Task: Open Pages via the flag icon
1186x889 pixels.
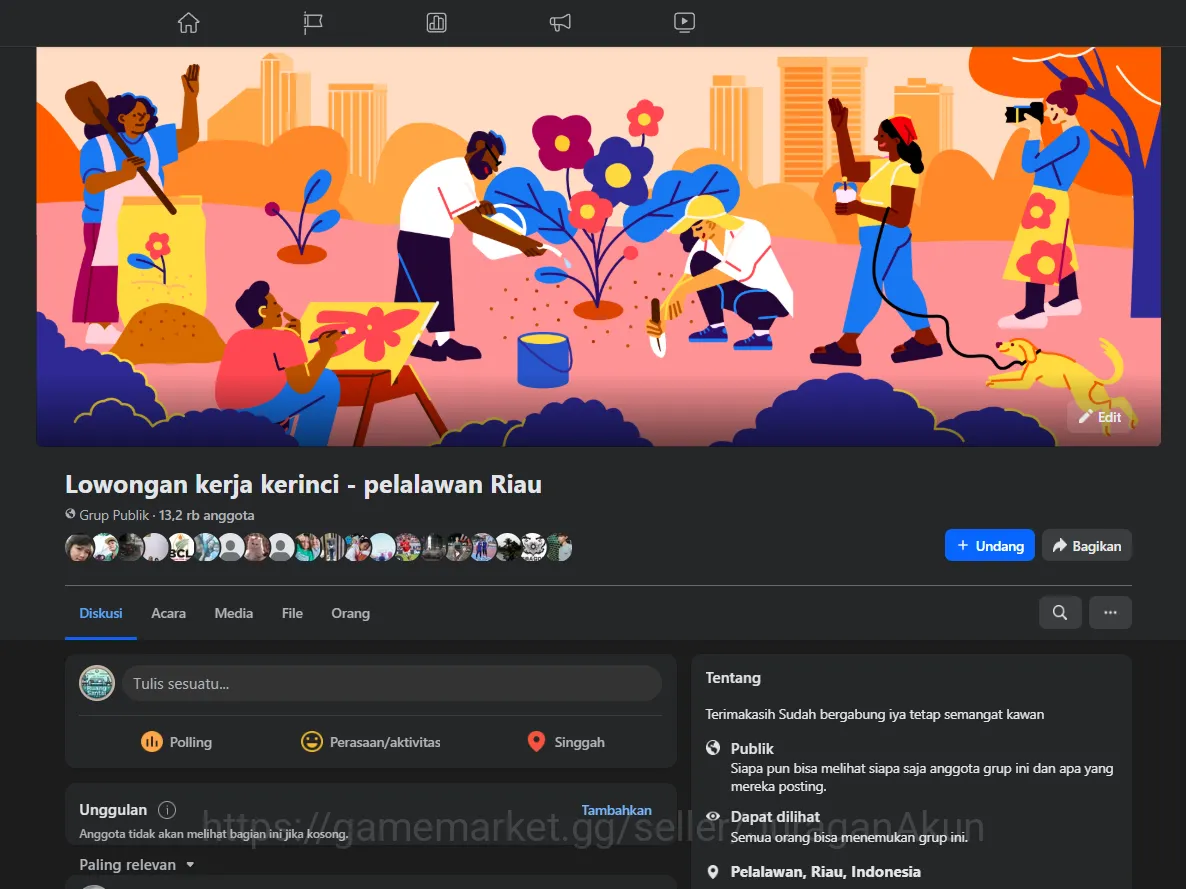Action: [312, 23]
